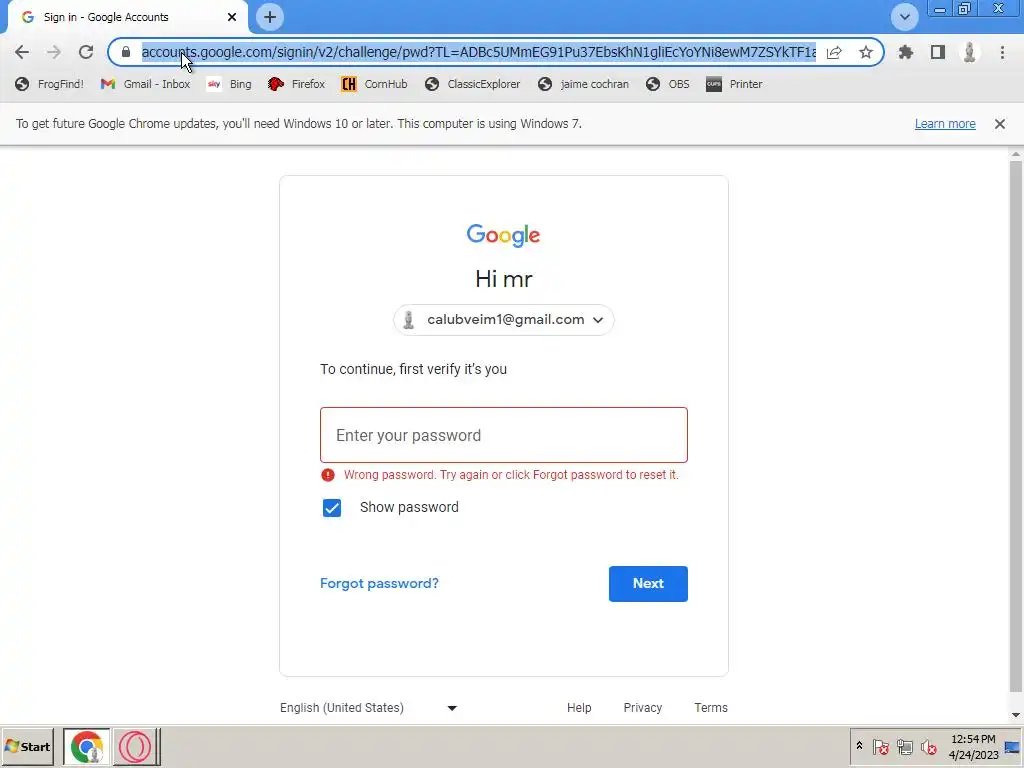Click the Opera taskbar icon

136,746
